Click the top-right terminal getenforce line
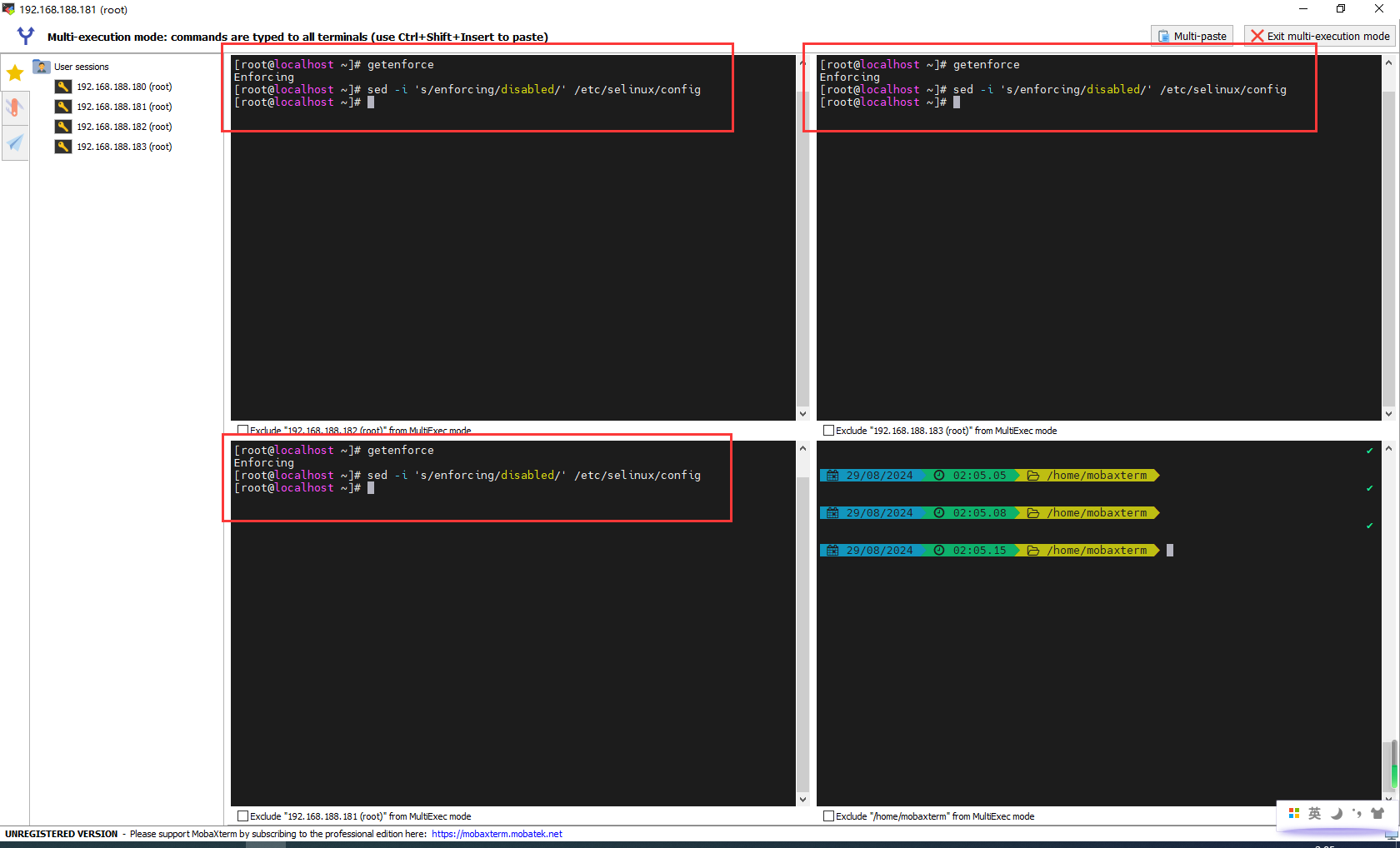Viewport: 1400px width, 848px height. click(x=920, y=64)
